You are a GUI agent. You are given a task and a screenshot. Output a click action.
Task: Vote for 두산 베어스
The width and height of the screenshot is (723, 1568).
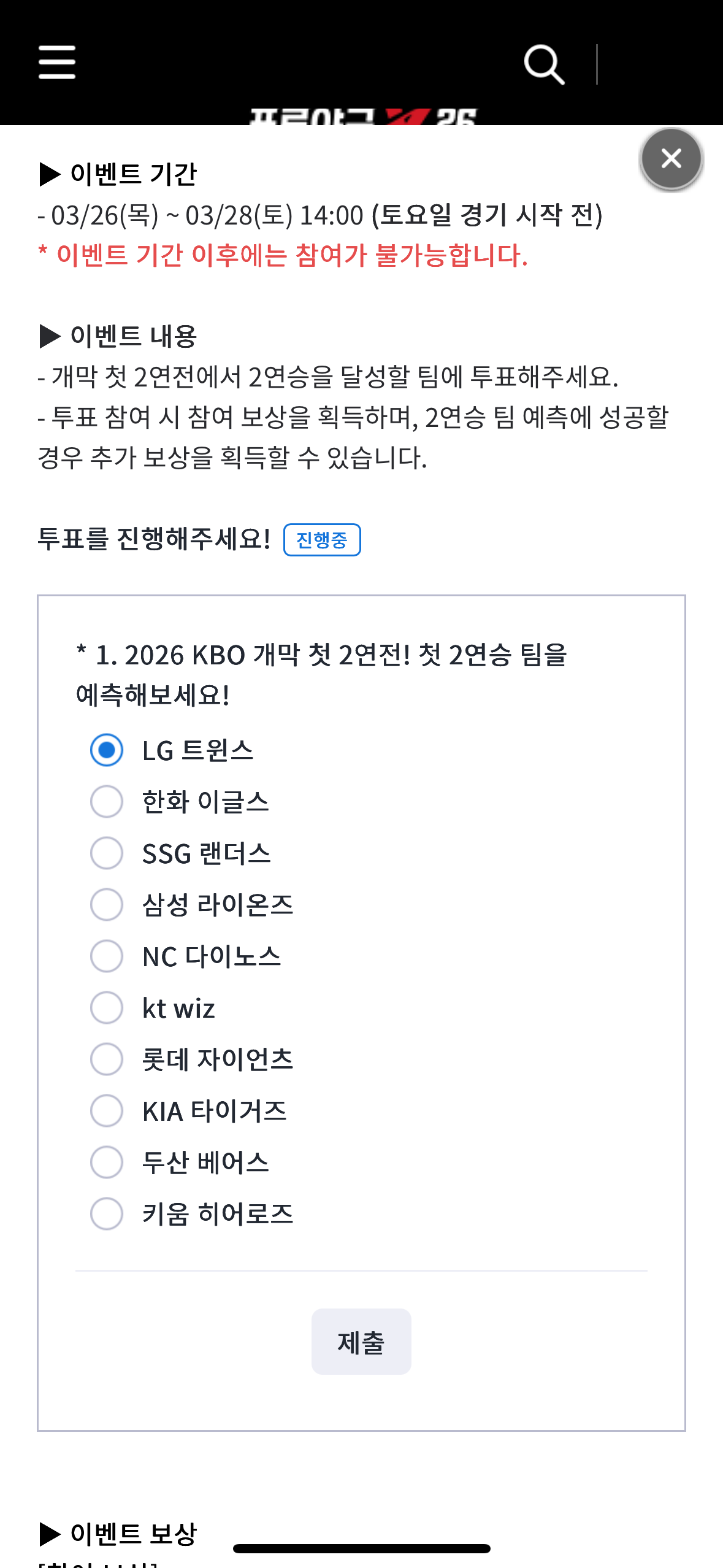[x=107, y=1163]
